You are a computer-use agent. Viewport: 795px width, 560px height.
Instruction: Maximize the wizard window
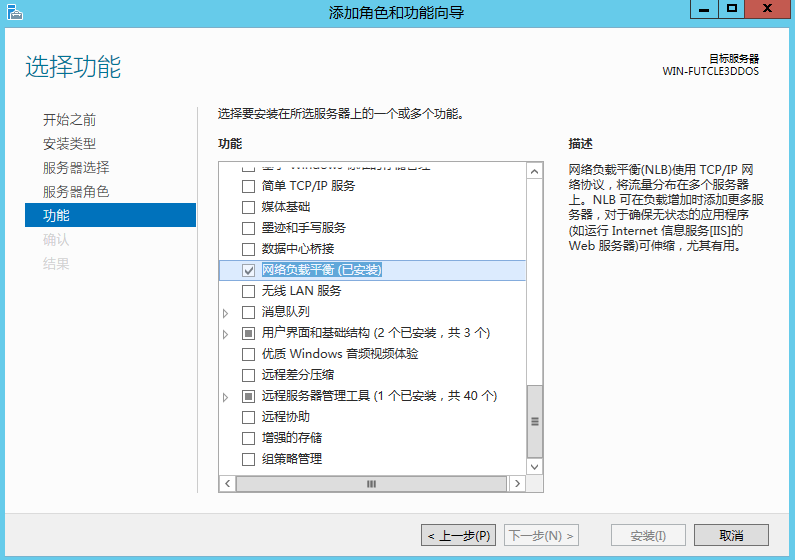(x=731, y=9)
